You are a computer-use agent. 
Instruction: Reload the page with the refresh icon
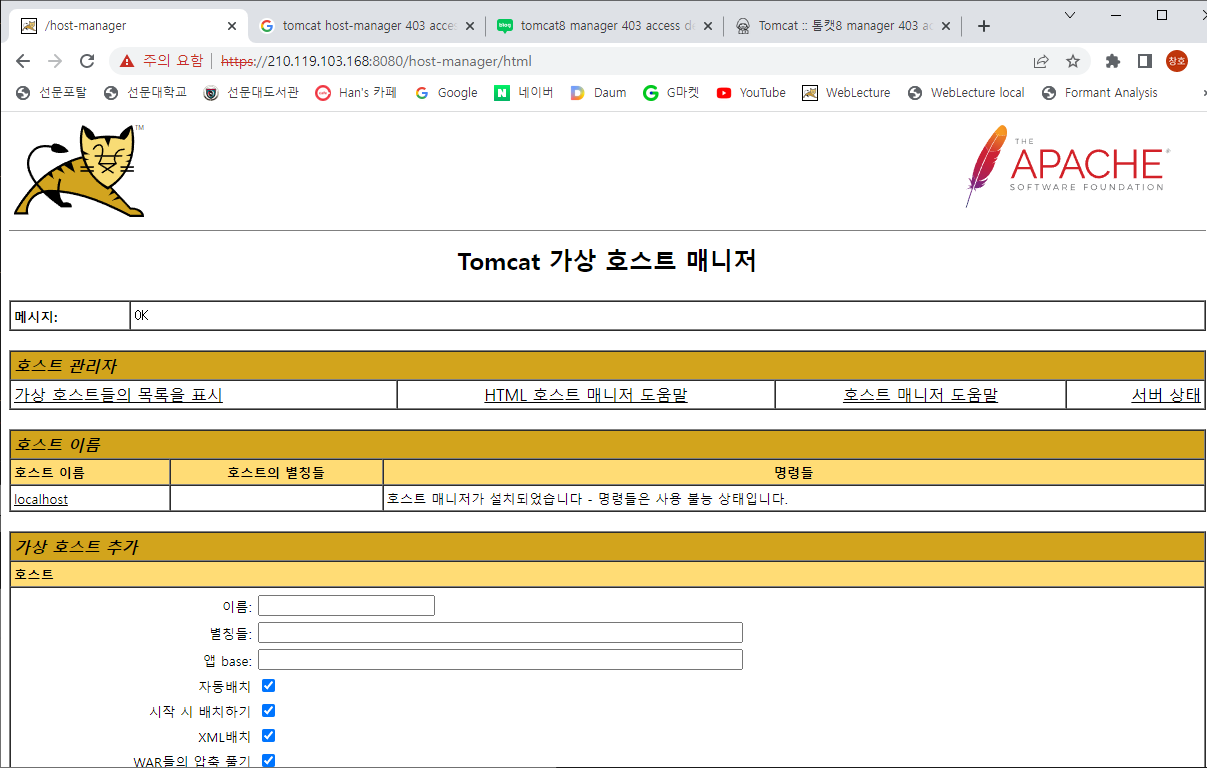[86, 61]
